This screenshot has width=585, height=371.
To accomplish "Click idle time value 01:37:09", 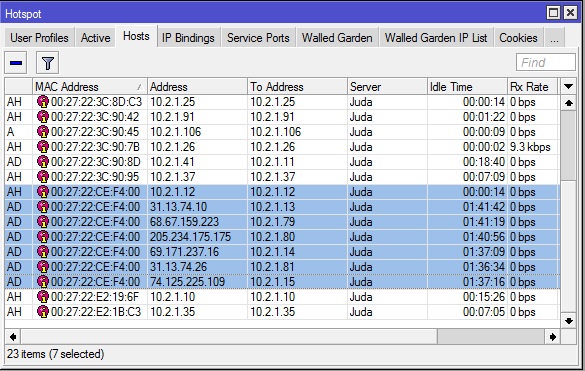I will point(484,252).
